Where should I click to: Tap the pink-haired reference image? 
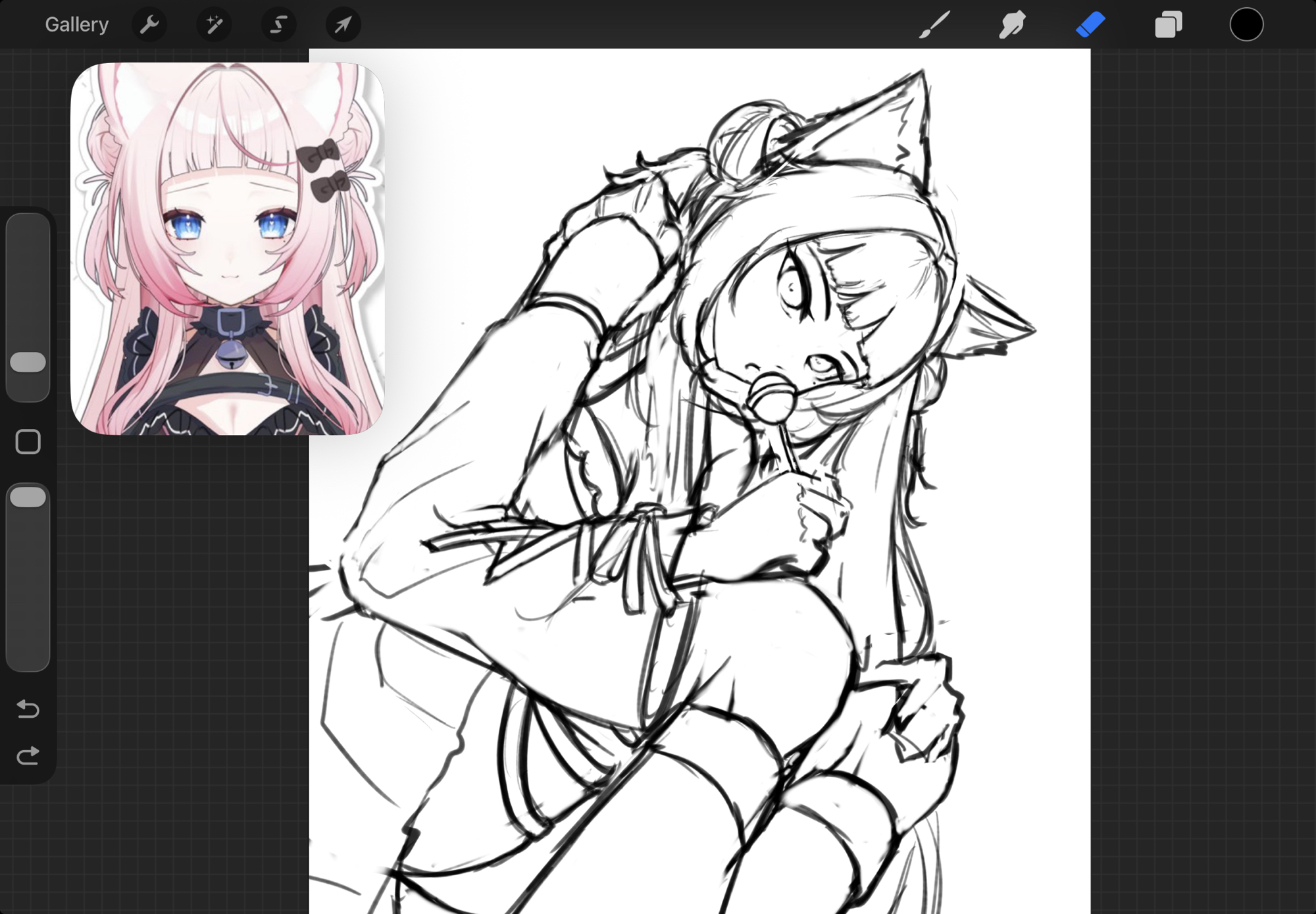point(227,249)
